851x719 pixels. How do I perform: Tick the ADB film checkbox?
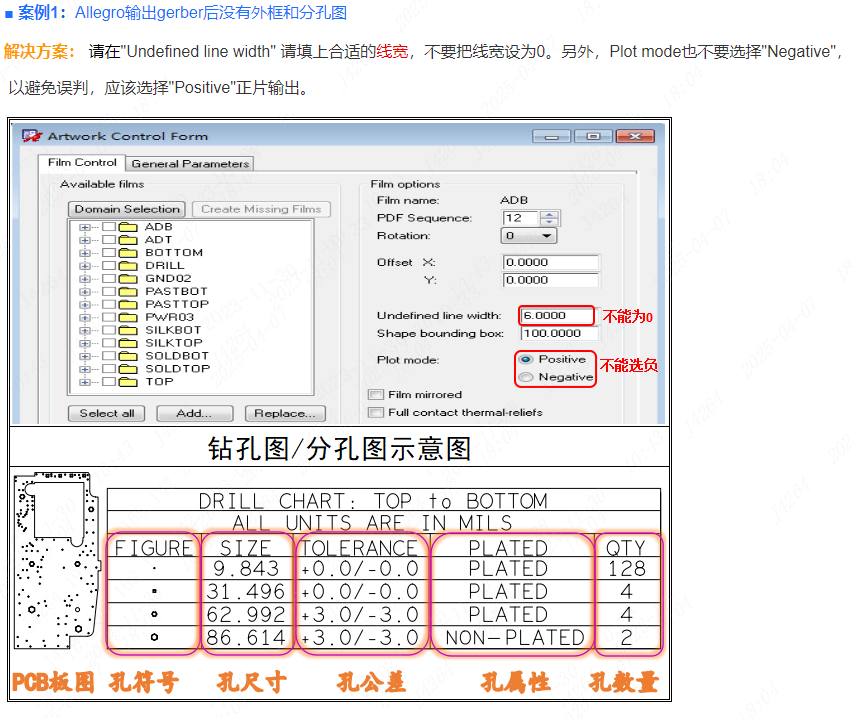click(x=109, y=227)
